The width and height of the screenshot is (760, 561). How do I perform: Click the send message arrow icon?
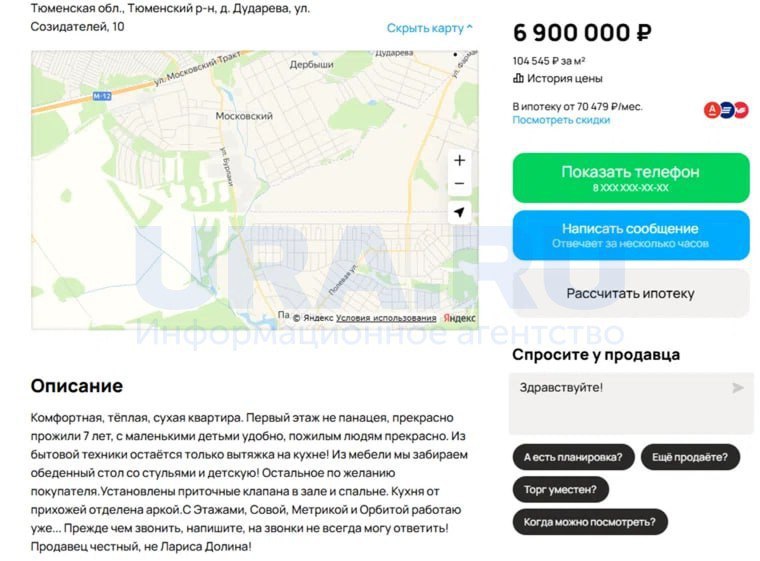(x=738, y=388)
